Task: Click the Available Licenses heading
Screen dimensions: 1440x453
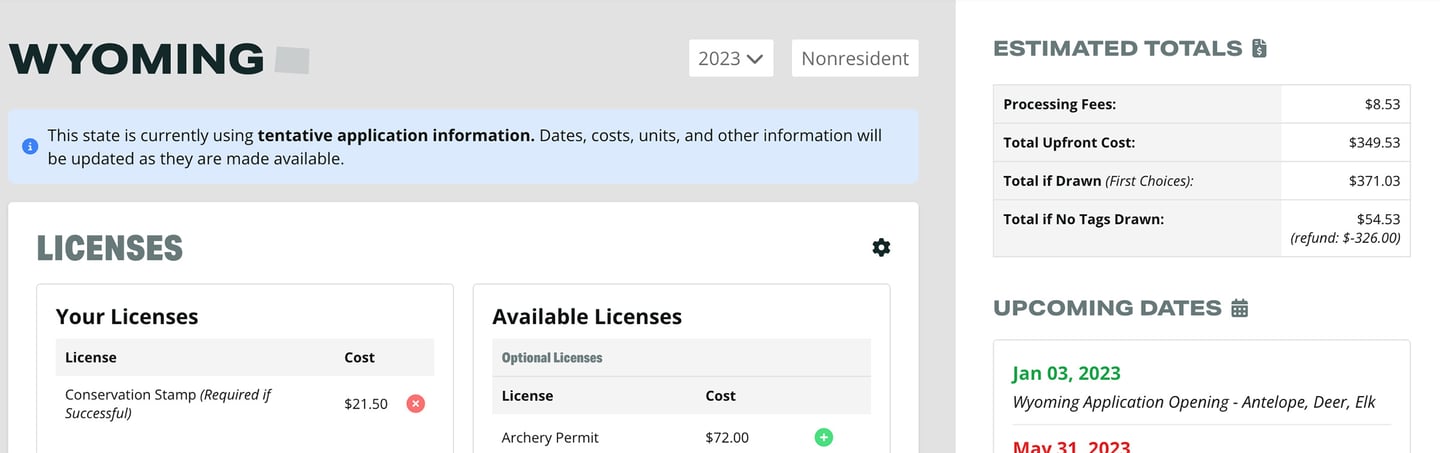Action: [587, 317]
